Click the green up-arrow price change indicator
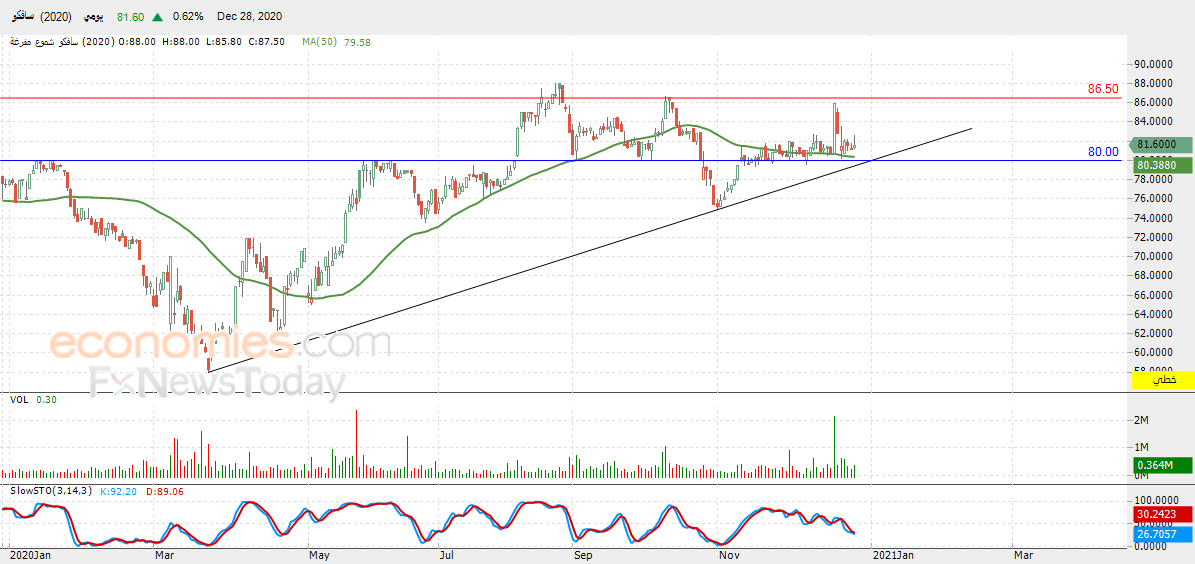Screen dimensions: 1195x564 (x=157, y=17)
